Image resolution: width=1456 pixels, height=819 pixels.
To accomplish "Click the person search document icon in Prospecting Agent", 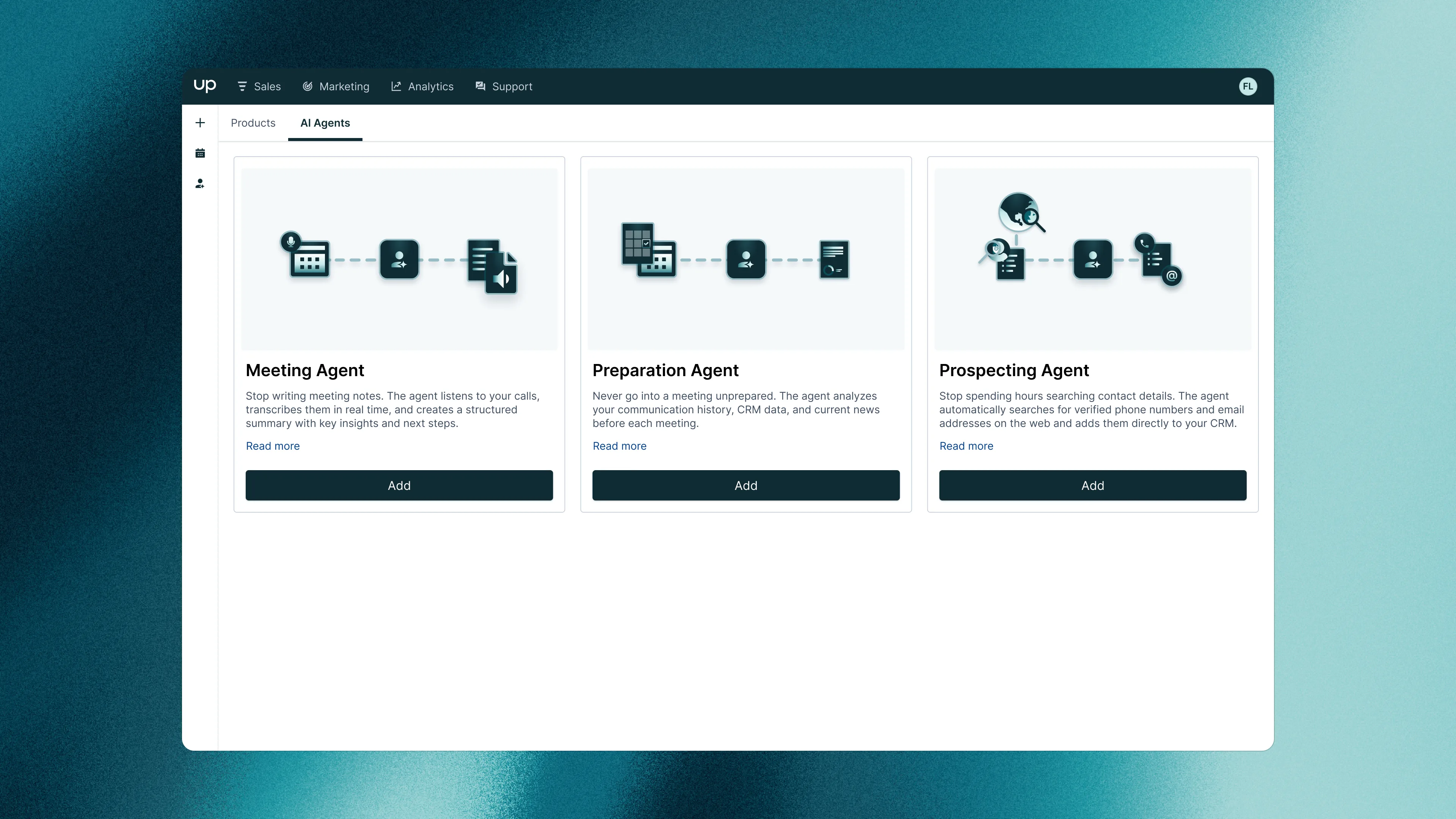I will [1003, 259].
